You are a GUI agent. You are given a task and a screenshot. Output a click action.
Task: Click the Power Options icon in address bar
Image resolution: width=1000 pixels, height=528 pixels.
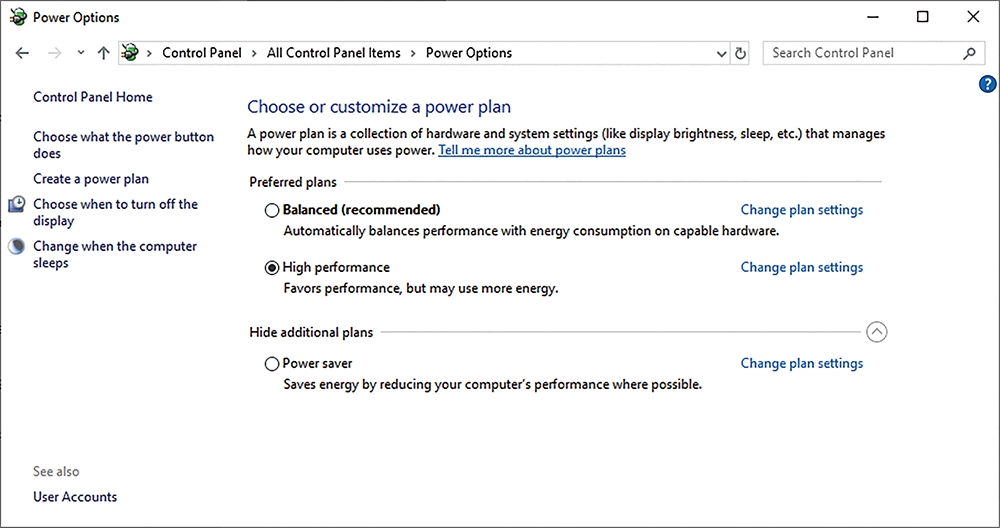[x=130, y=53]
